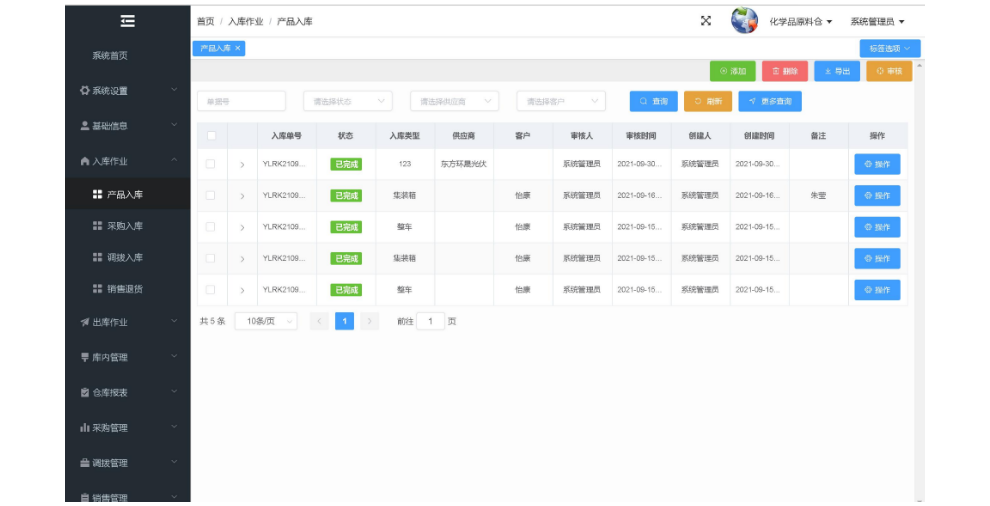Click the green 添加 button
990x506 pixels.
(732, 71)
